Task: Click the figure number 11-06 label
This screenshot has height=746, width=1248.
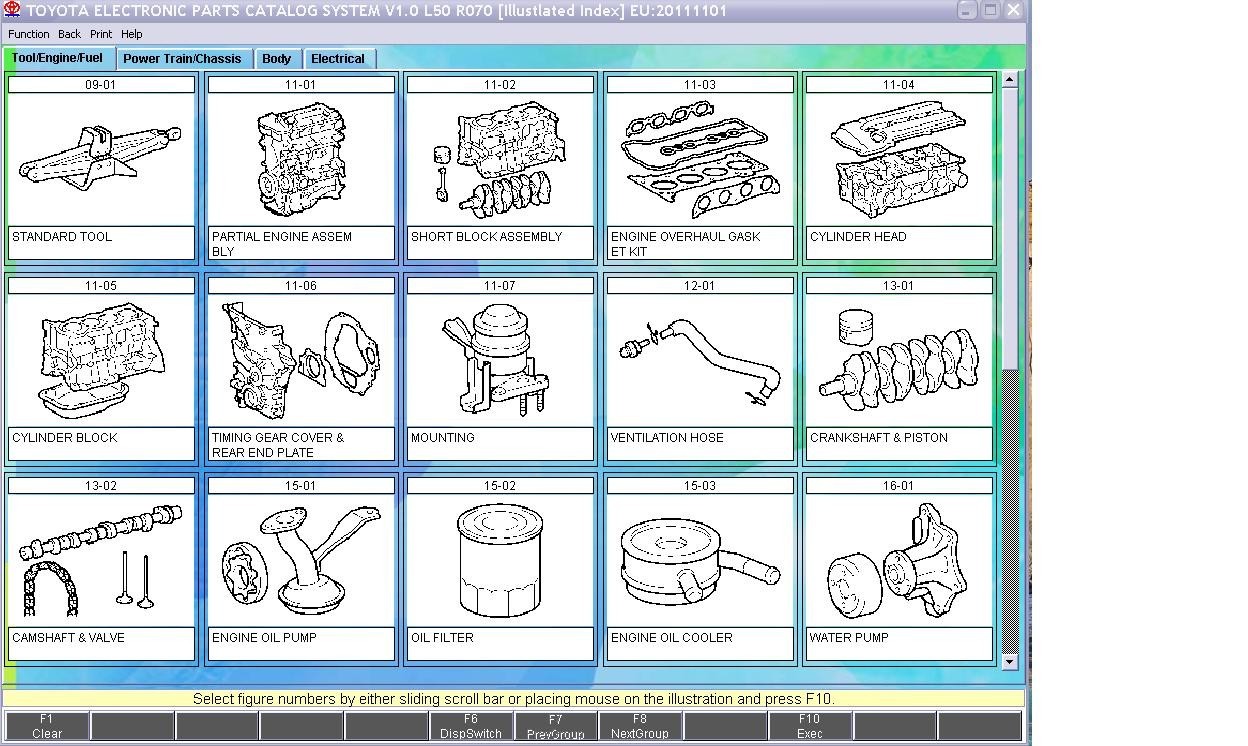Action: click(300, 286)
